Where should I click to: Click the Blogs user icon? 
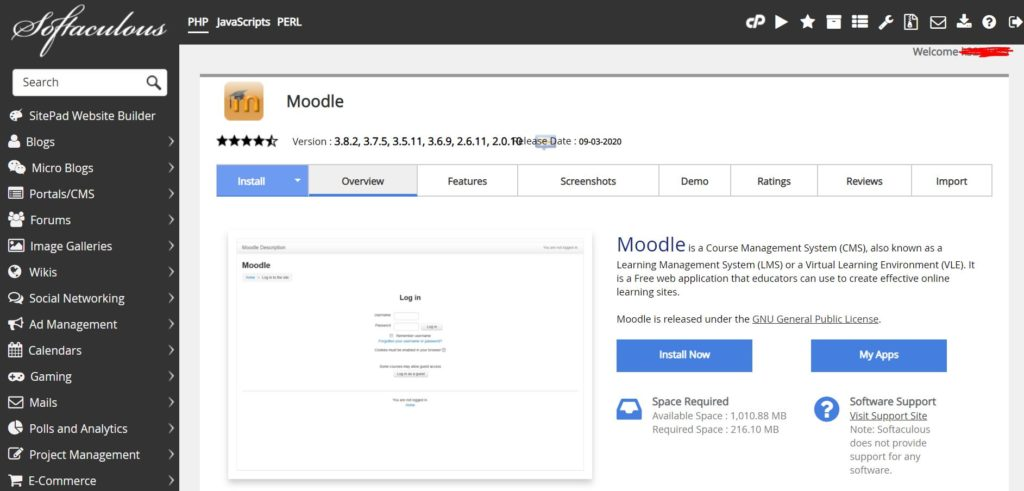14,142
